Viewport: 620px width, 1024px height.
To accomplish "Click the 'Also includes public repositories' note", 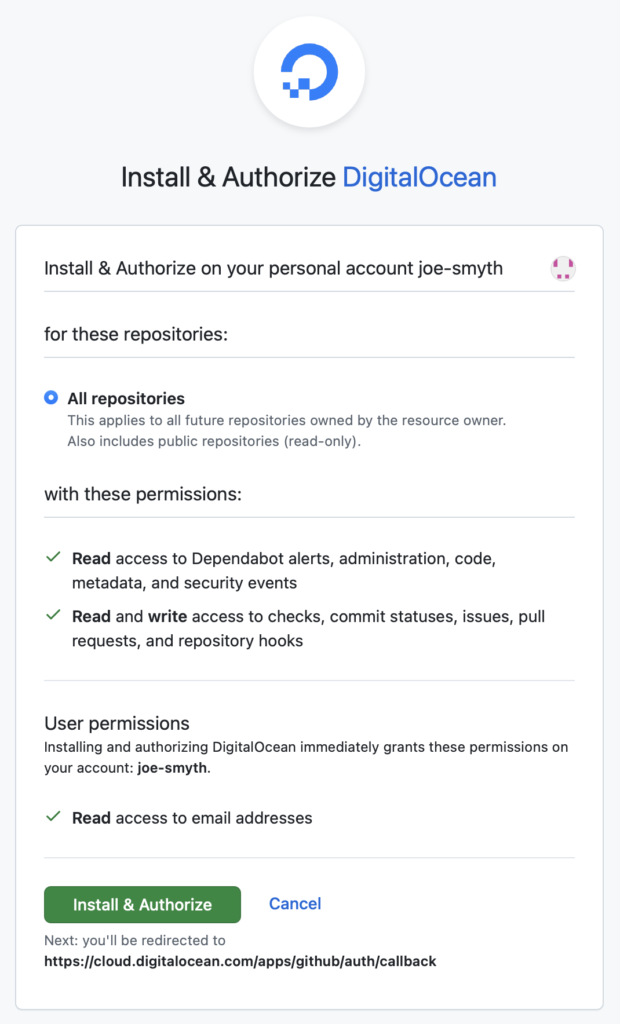I will click(x=214, y=441).
